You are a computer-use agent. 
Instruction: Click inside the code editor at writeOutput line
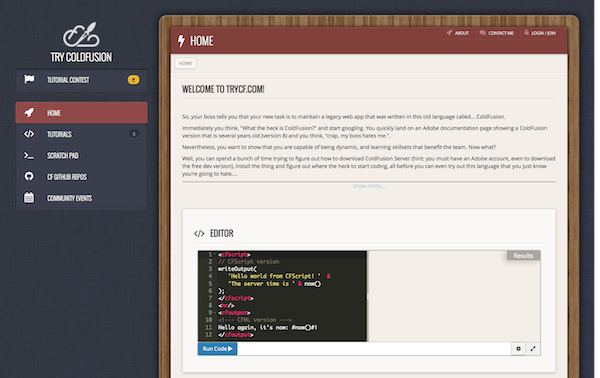(237, 269)
